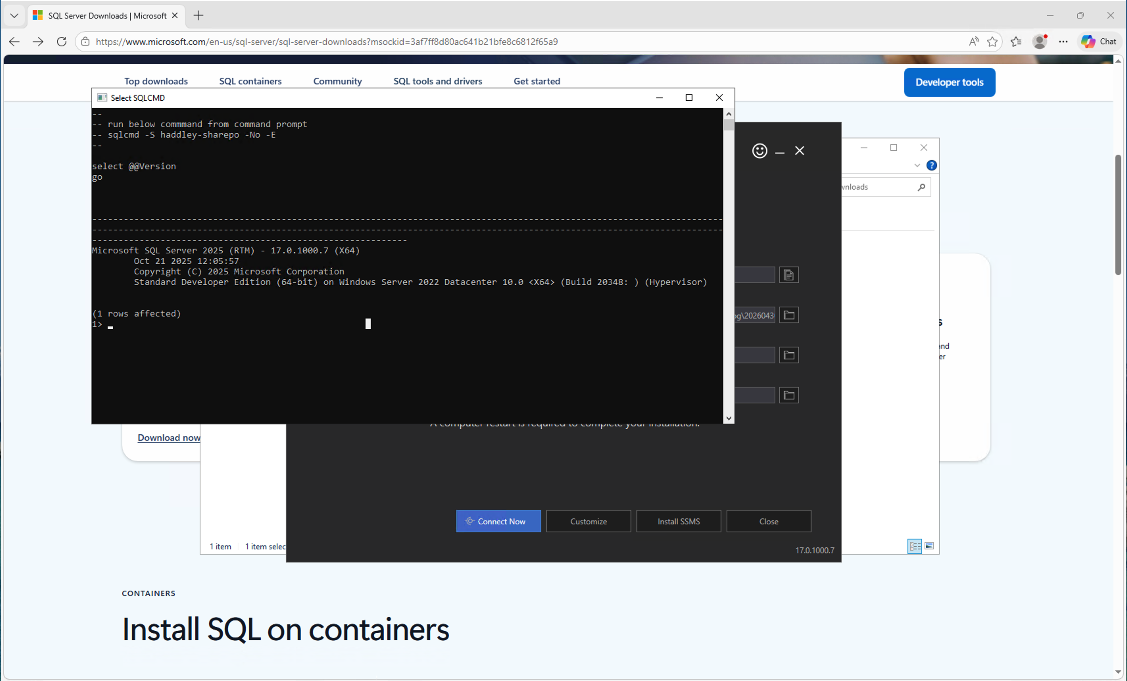Open fourth field's folder icon in installer

pyautogui.click(x=789, y=396)
